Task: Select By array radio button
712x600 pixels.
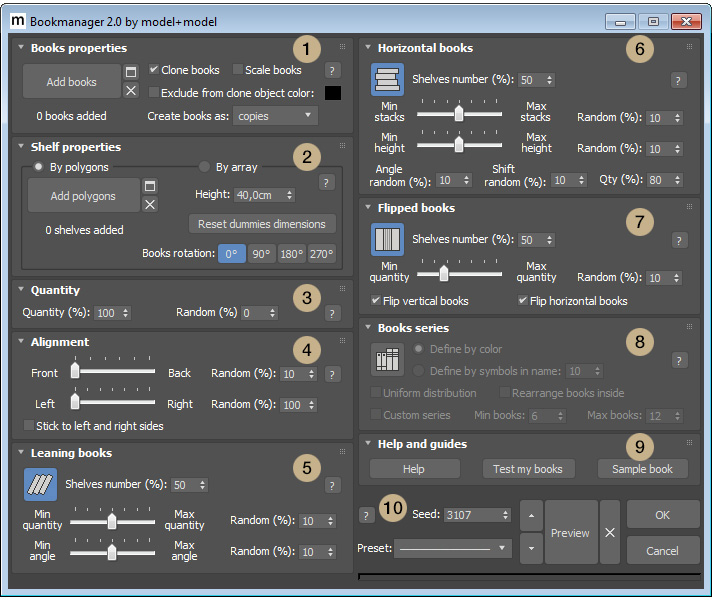Action: click(x=204, y=167)
